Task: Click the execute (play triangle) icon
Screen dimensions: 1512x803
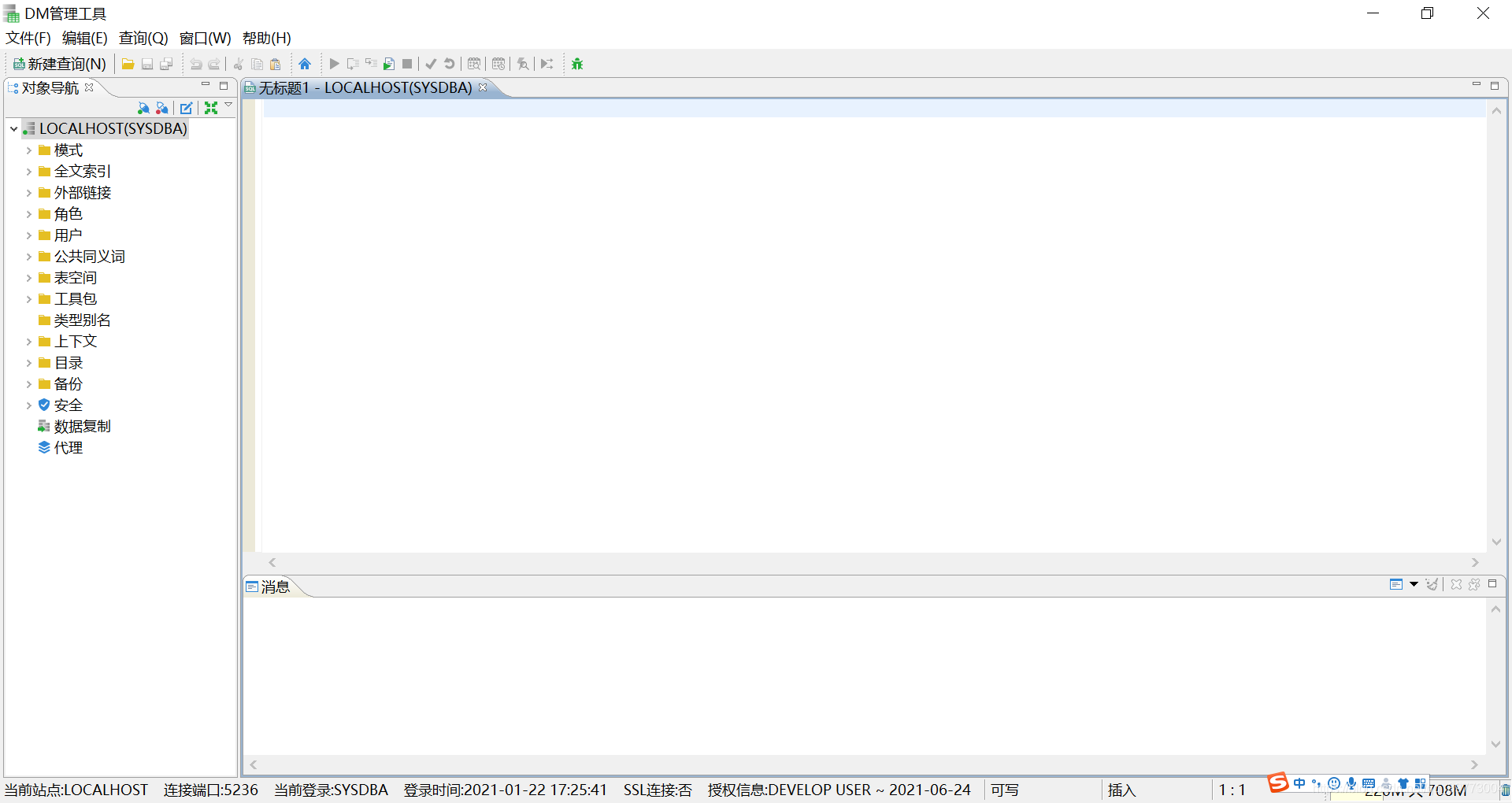Action: click(334, 64)
